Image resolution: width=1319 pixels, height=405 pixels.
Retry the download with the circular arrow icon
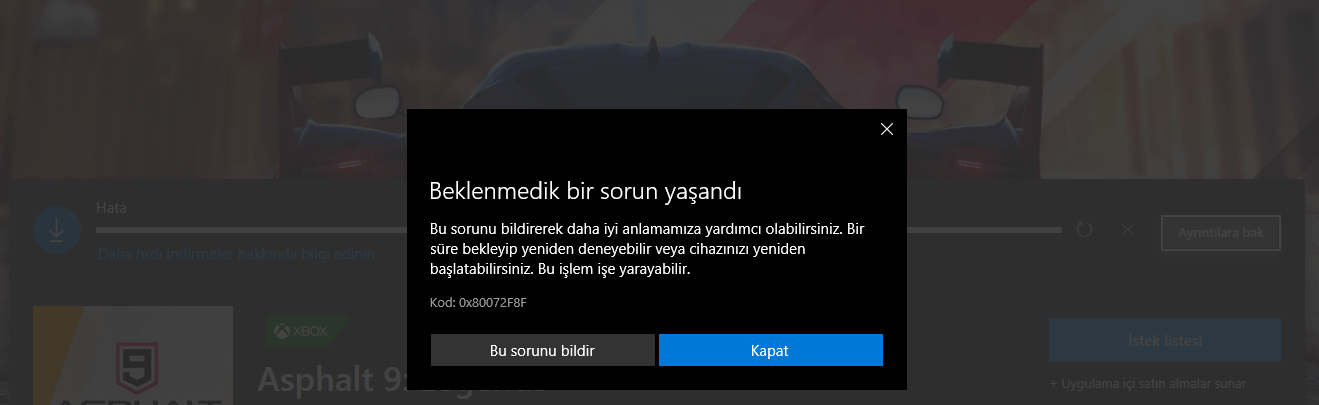click(x=1085, y=230)
